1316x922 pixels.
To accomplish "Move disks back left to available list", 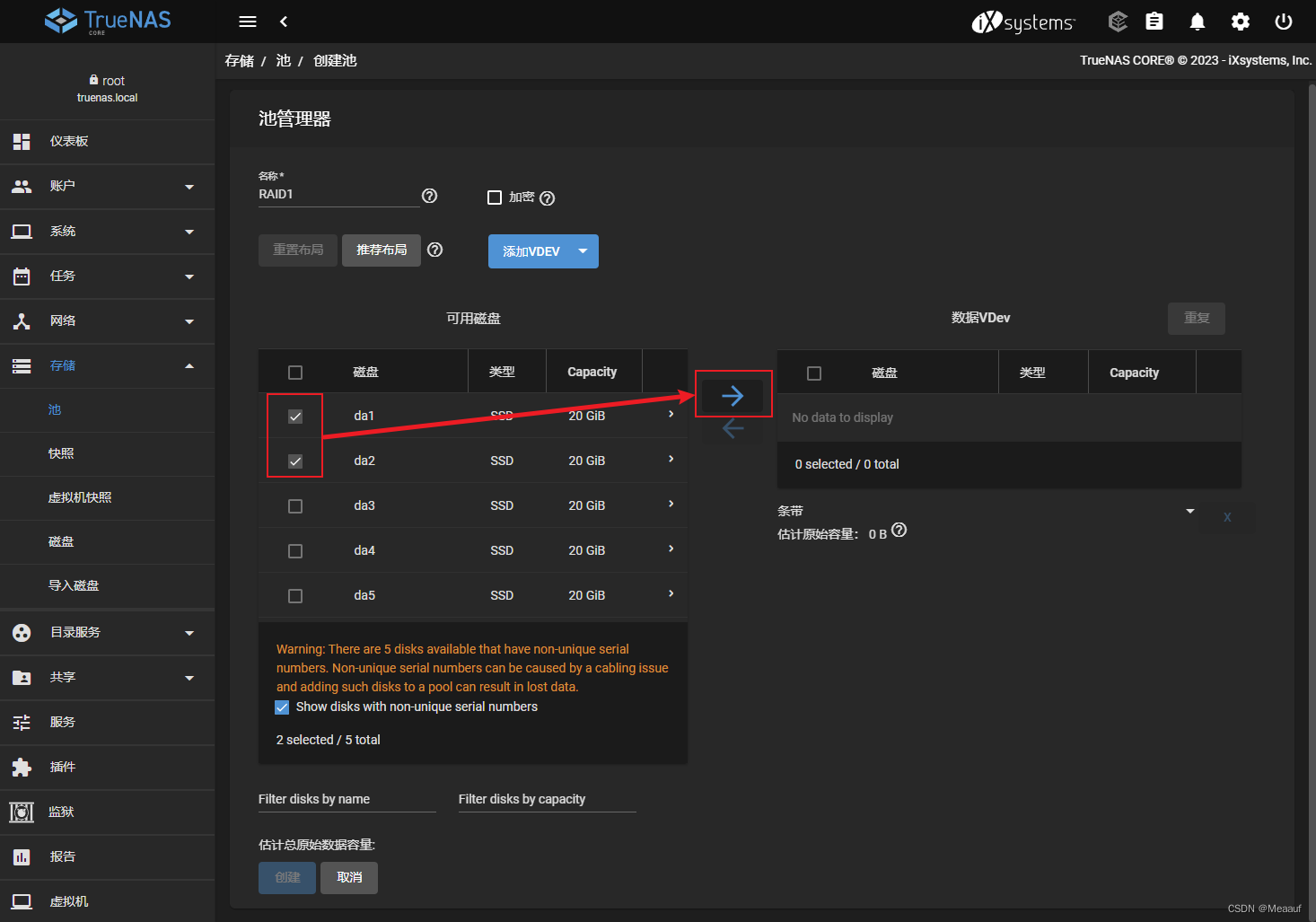I will pyautogui.click(x=733, y=428).
